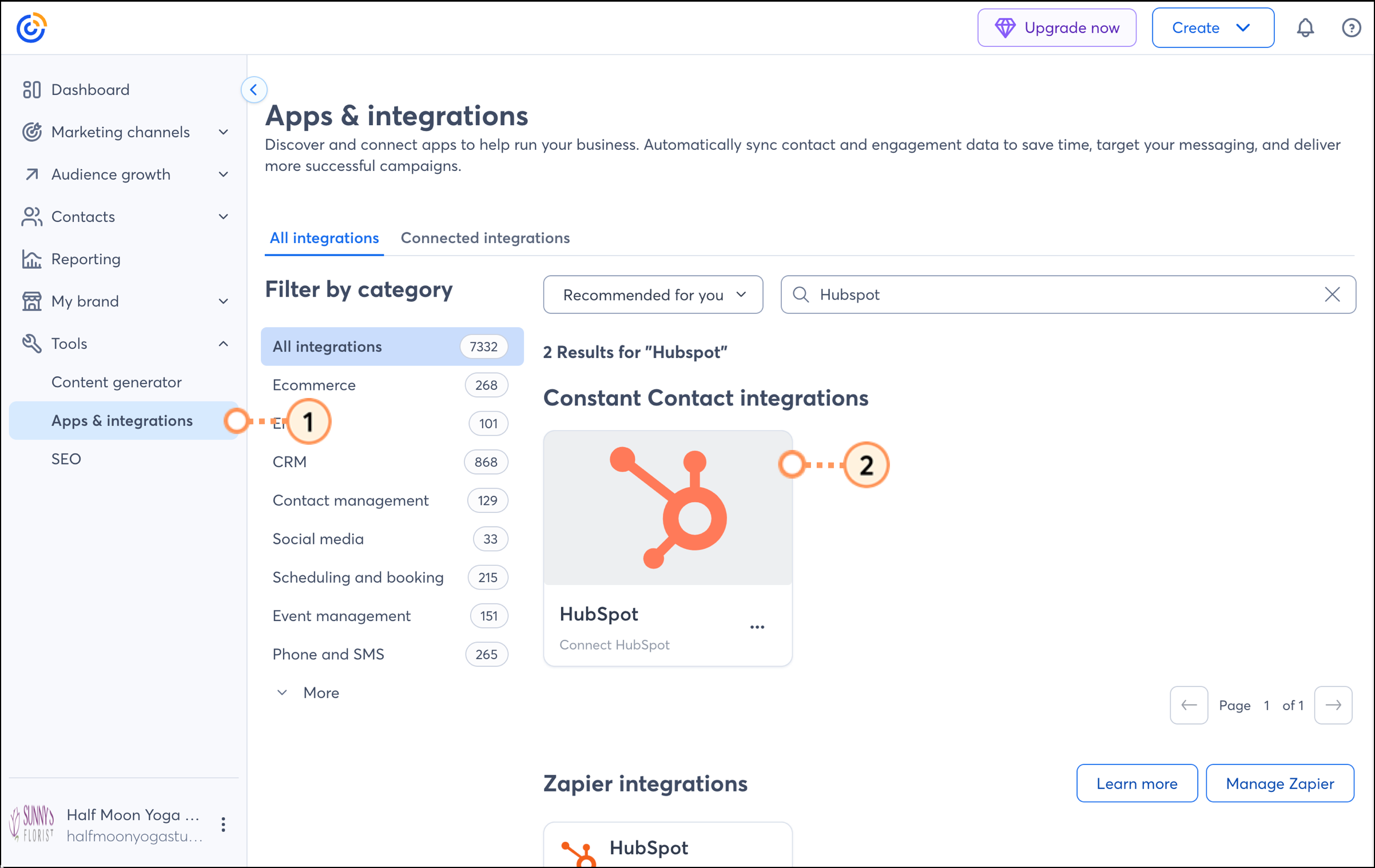Open the HubSpot card three-dot menu

click(x=757, y=627)
